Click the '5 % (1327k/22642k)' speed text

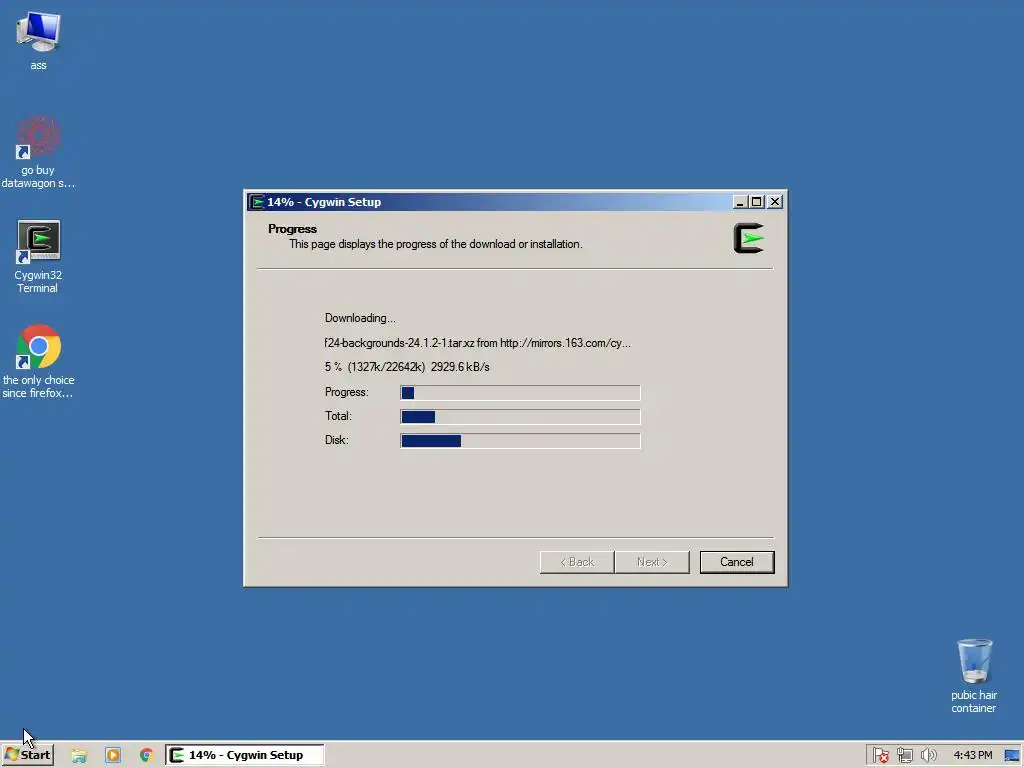[x=407, y=367]
